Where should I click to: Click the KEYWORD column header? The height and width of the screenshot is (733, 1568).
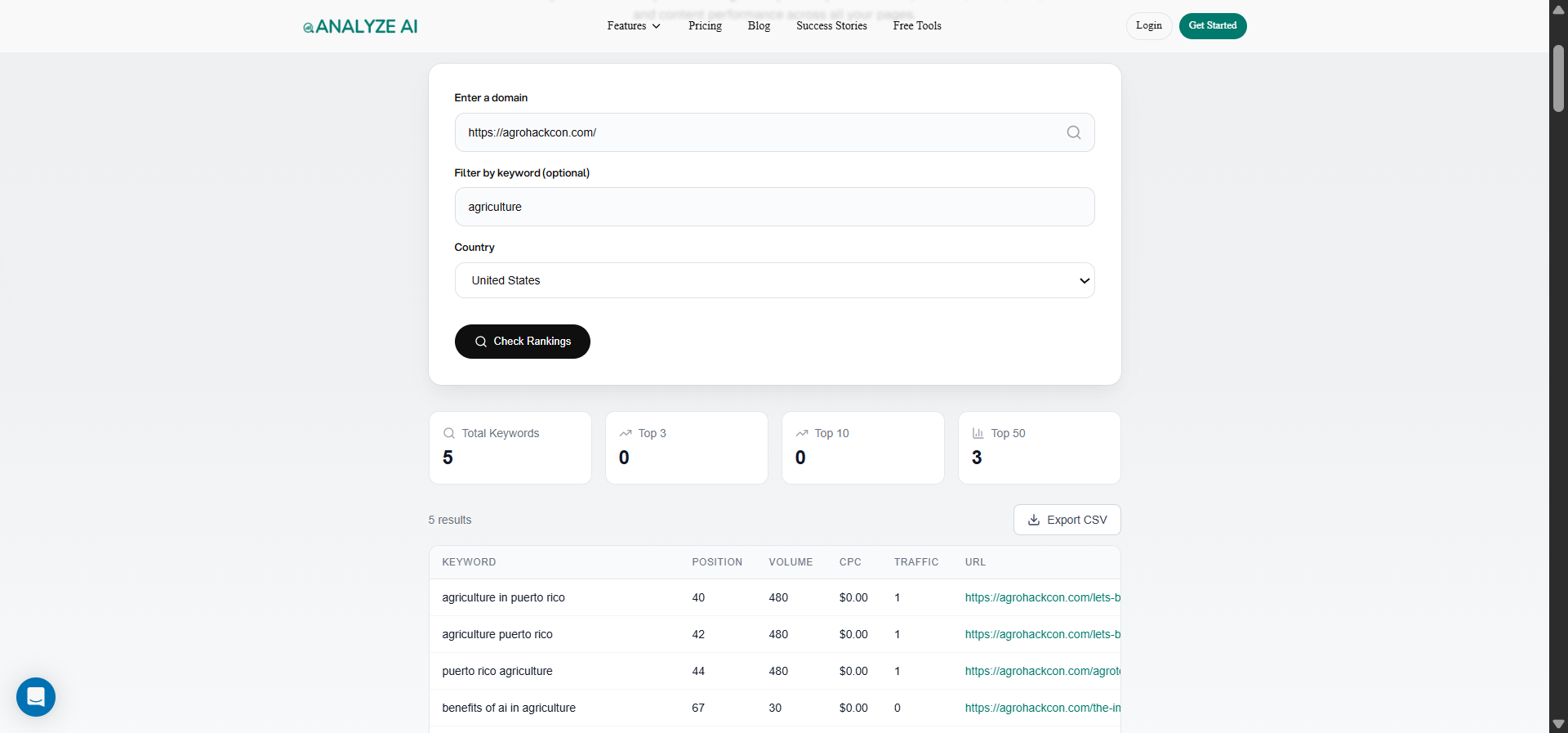point(469,562)
